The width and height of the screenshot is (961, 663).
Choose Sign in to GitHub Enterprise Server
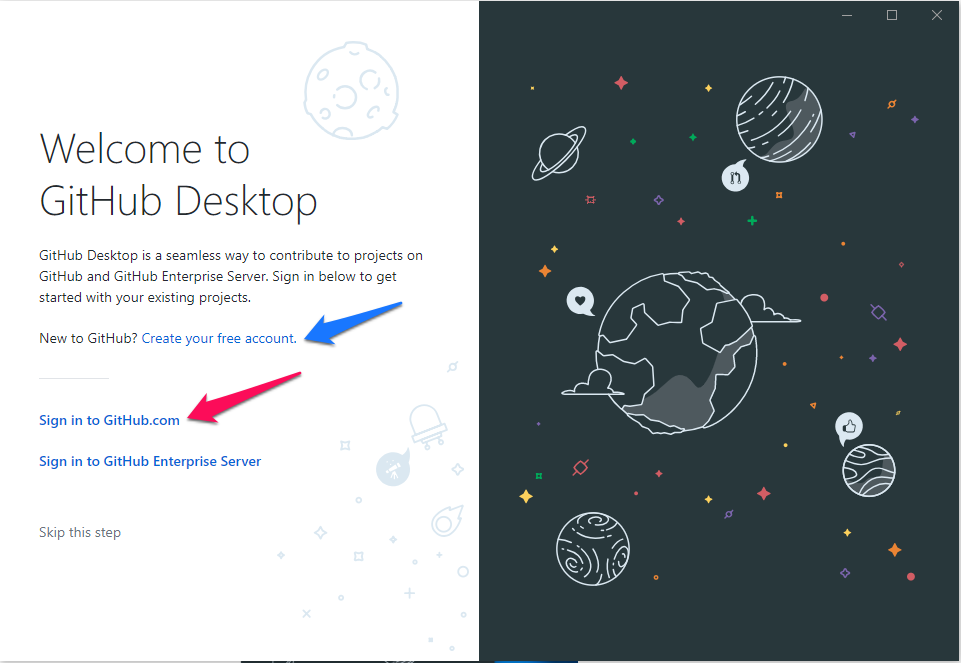click(150, 461)
